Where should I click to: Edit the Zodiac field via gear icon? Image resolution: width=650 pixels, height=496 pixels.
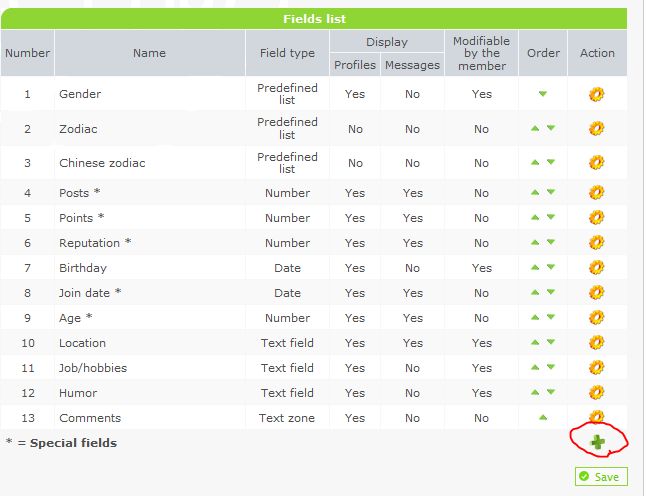597,128
